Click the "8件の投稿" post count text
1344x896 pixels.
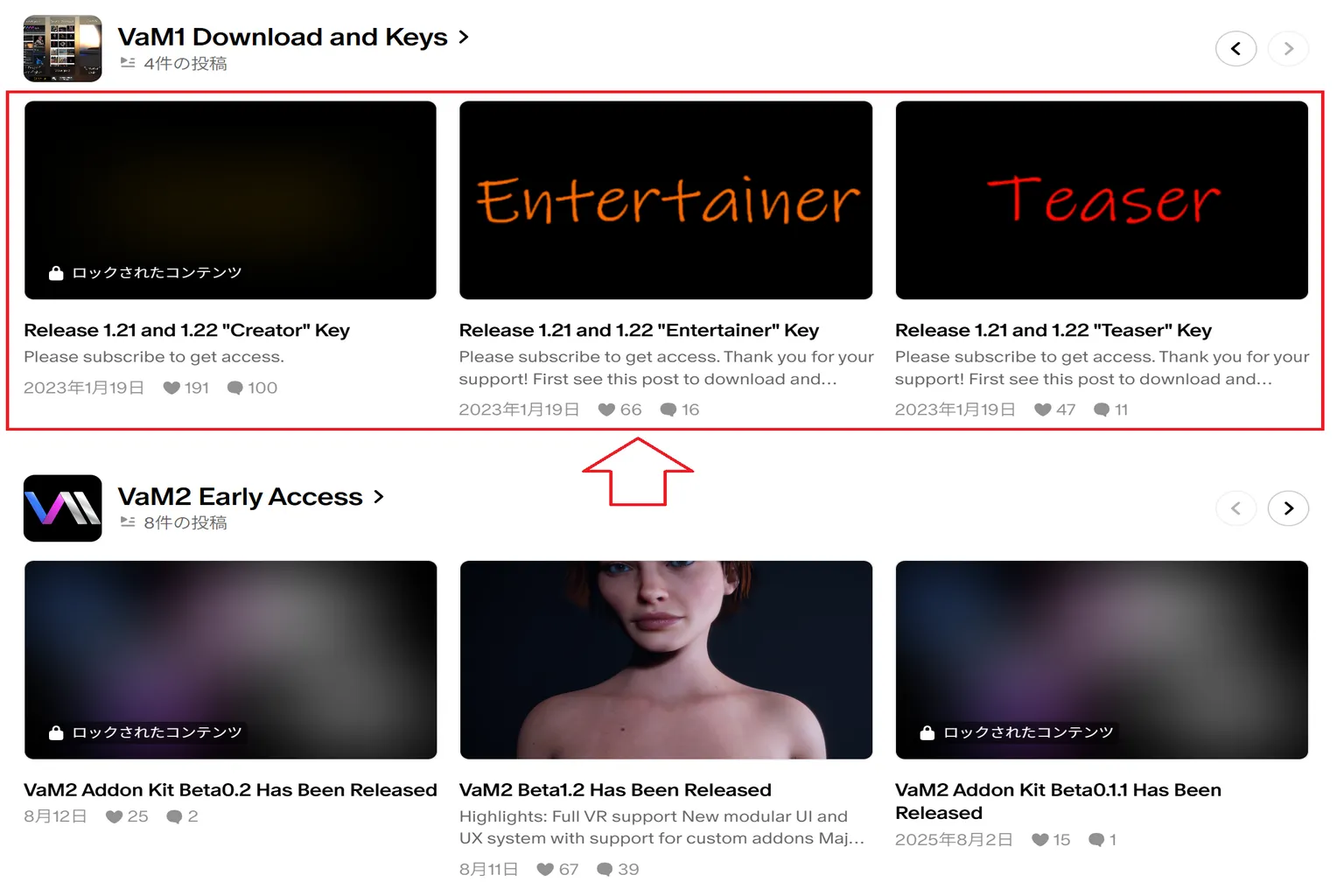pyautogui.click(x=185, y=523)
